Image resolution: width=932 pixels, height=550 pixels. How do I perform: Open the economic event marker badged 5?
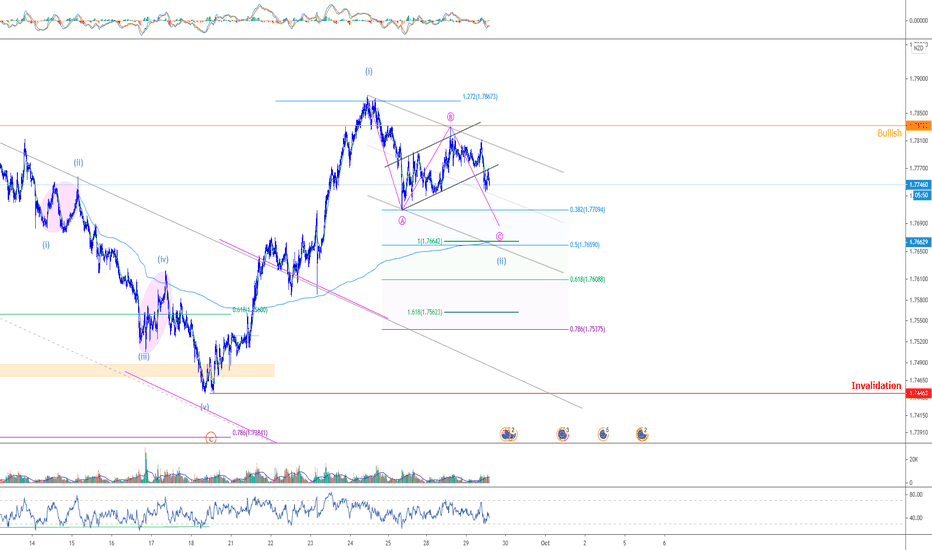pyautogui.click(x=603, y=435)
